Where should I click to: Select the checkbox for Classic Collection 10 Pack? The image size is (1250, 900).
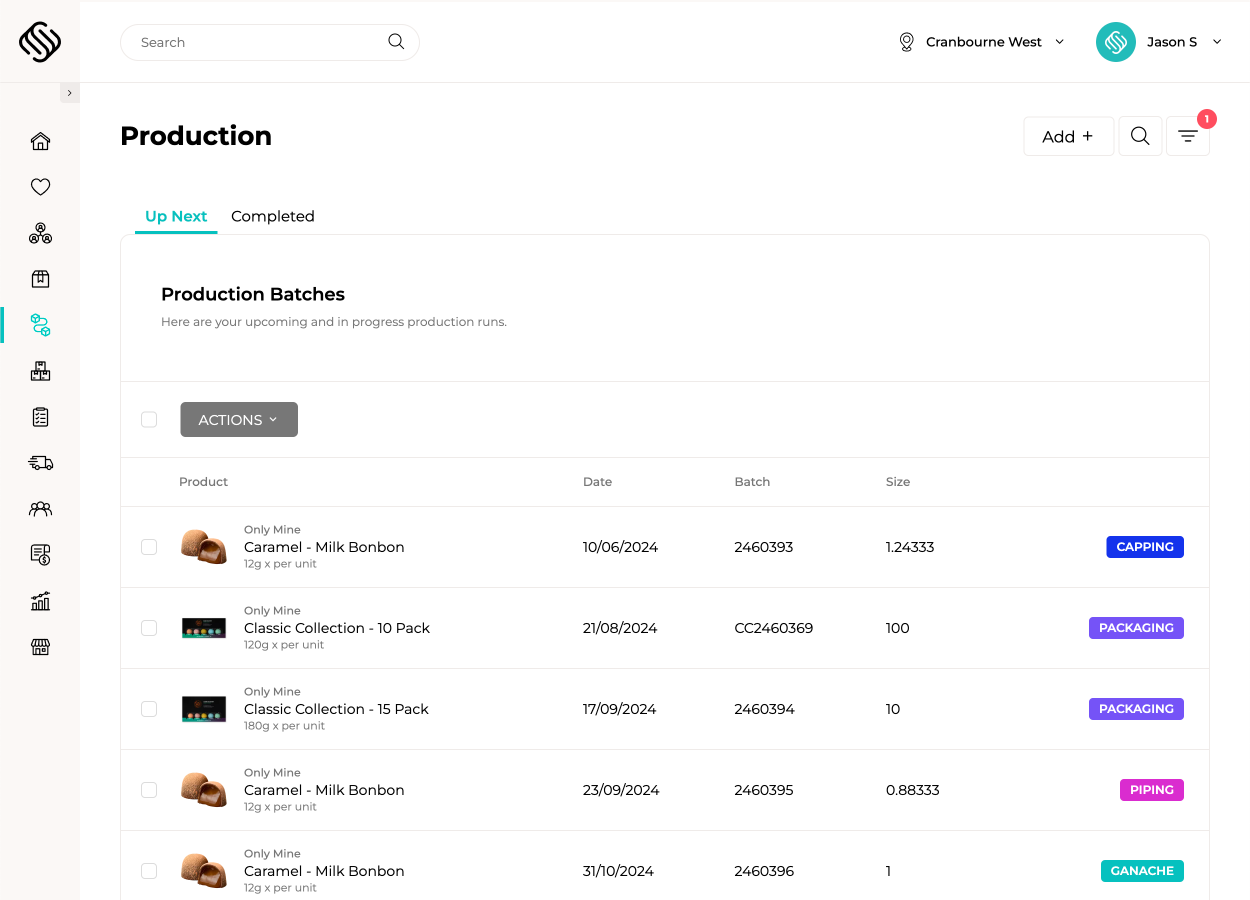click(149, 628)
